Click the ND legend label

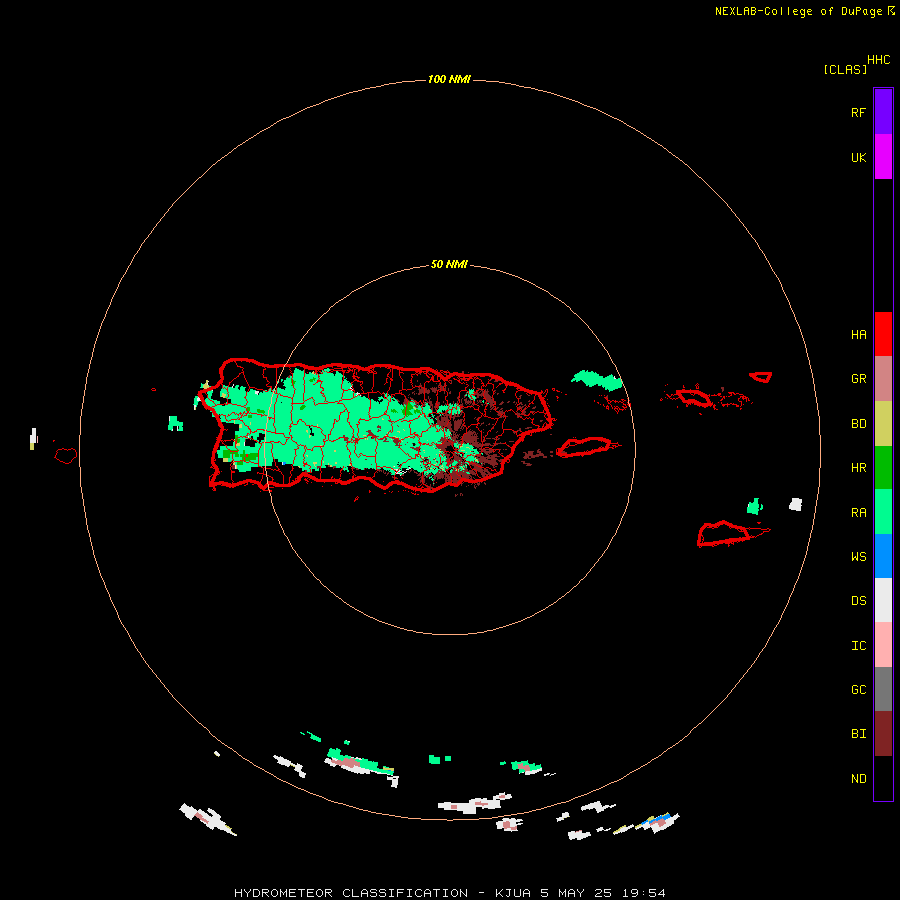tap(858, 779)
